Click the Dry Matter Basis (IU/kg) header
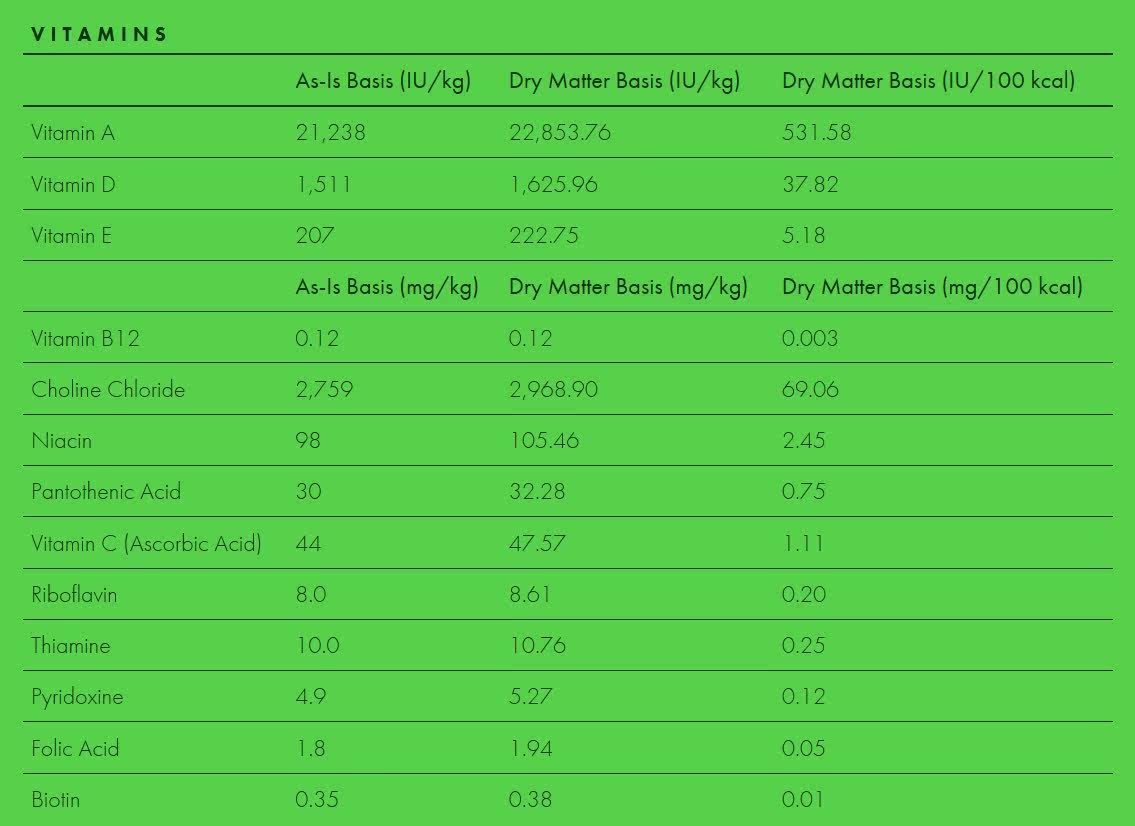This screenshot has height=826, width=1135. coord(624,81)
